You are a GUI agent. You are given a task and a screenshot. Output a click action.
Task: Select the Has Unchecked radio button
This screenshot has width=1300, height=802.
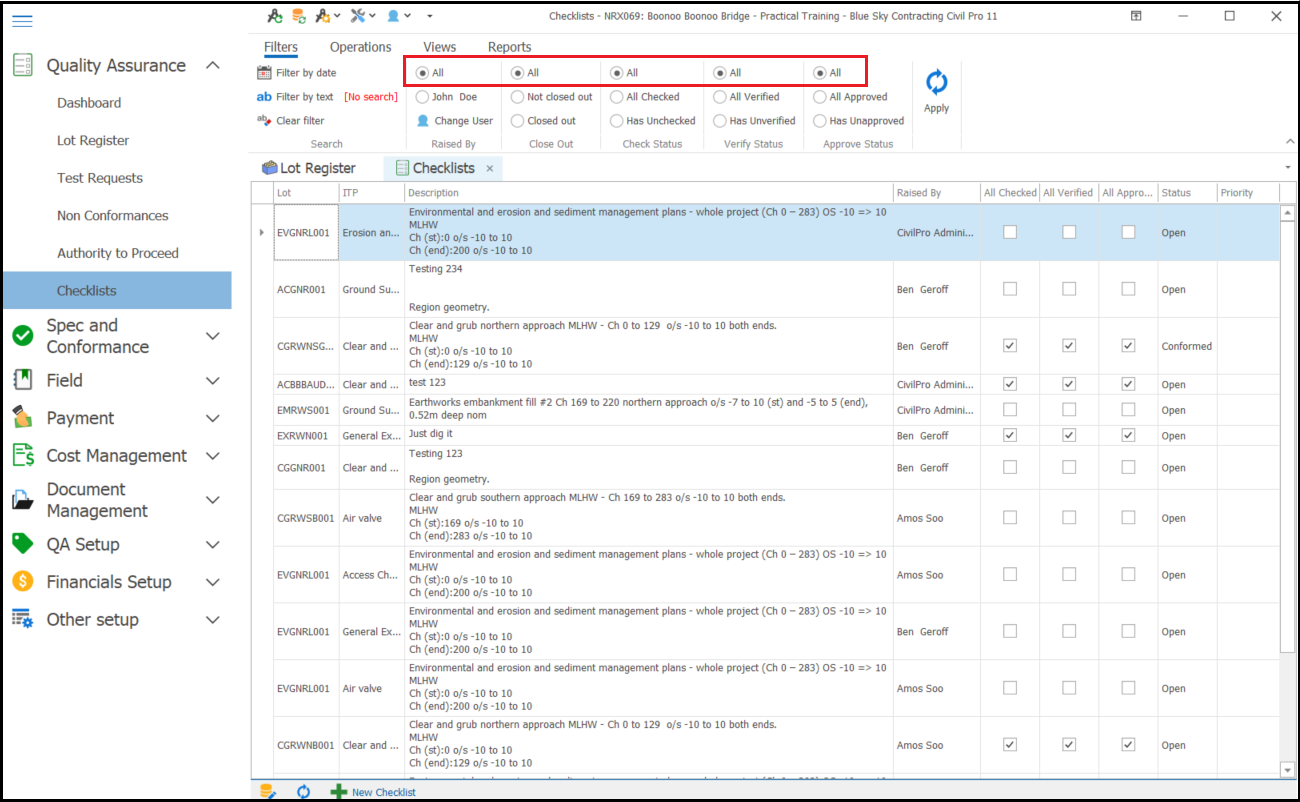(x=616, y=121)
